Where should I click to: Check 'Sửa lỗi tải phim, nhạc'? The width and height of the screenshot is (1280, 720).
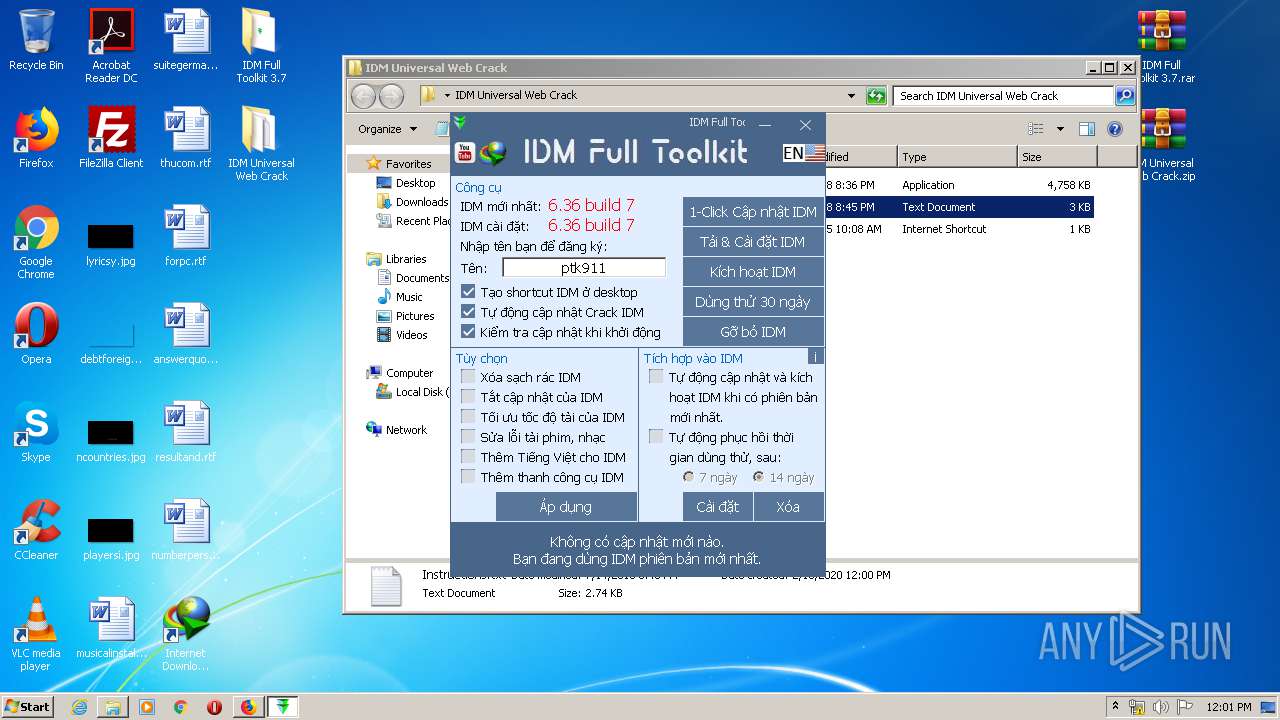(x=468, y=437)
